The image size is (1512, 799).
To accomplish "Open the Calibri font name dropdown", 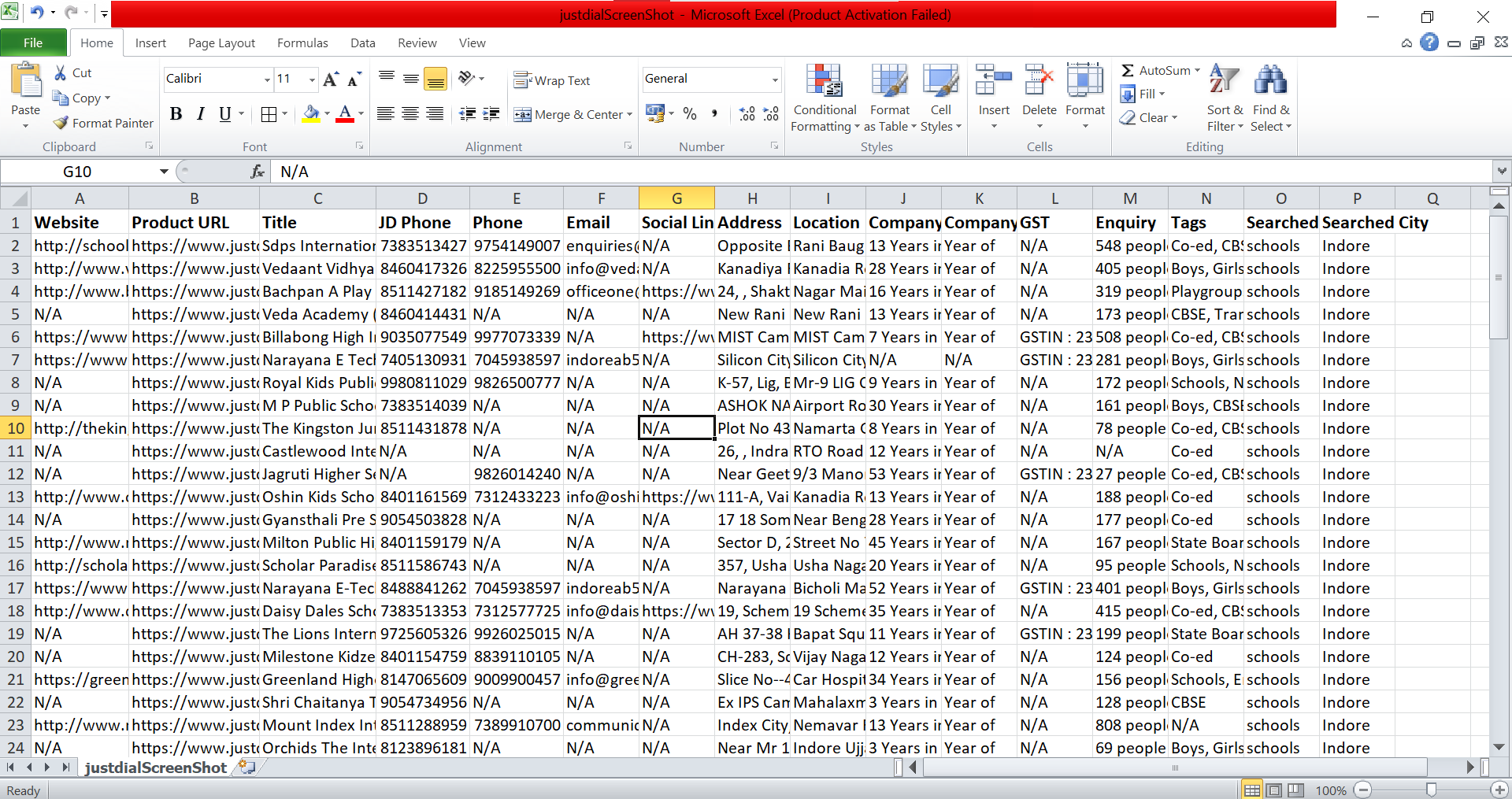I will [x=267, y=80].
